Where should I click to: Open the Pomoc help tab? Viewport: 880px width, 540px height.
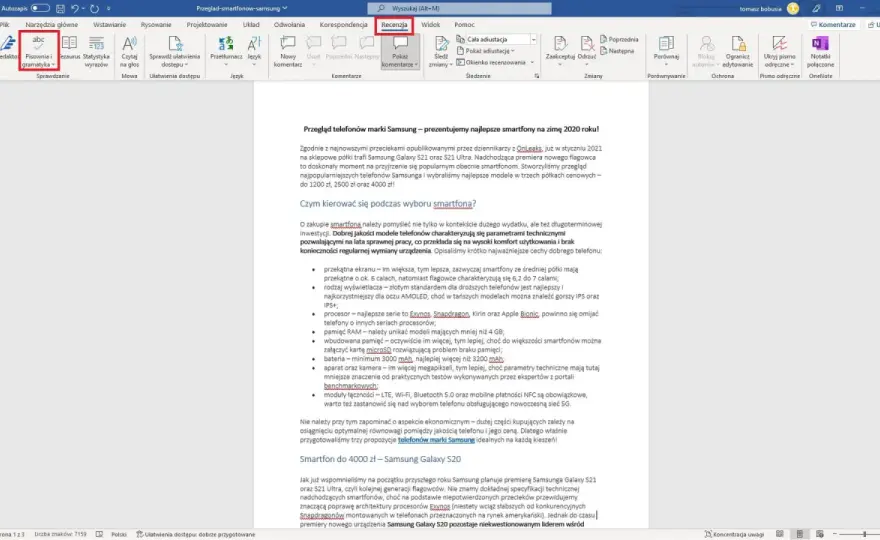point(464,25)
